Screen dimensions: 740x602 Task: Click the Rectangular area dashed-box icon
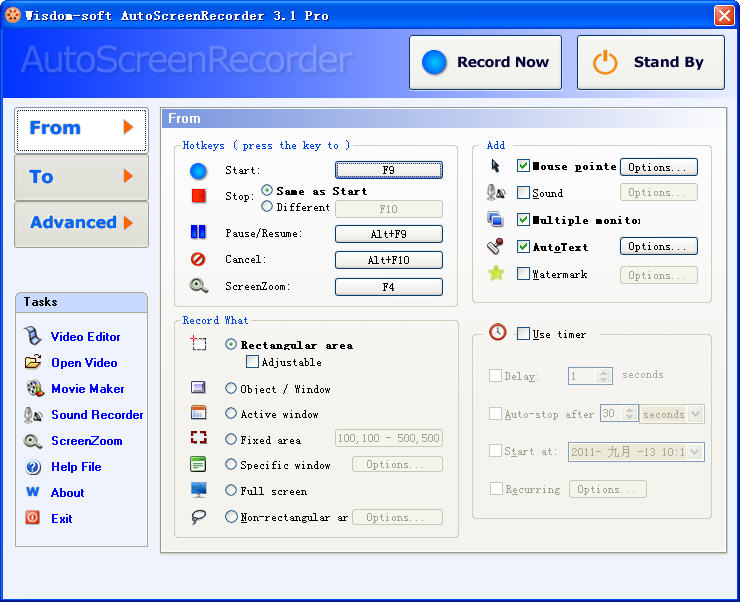click(x=199, y=343)
